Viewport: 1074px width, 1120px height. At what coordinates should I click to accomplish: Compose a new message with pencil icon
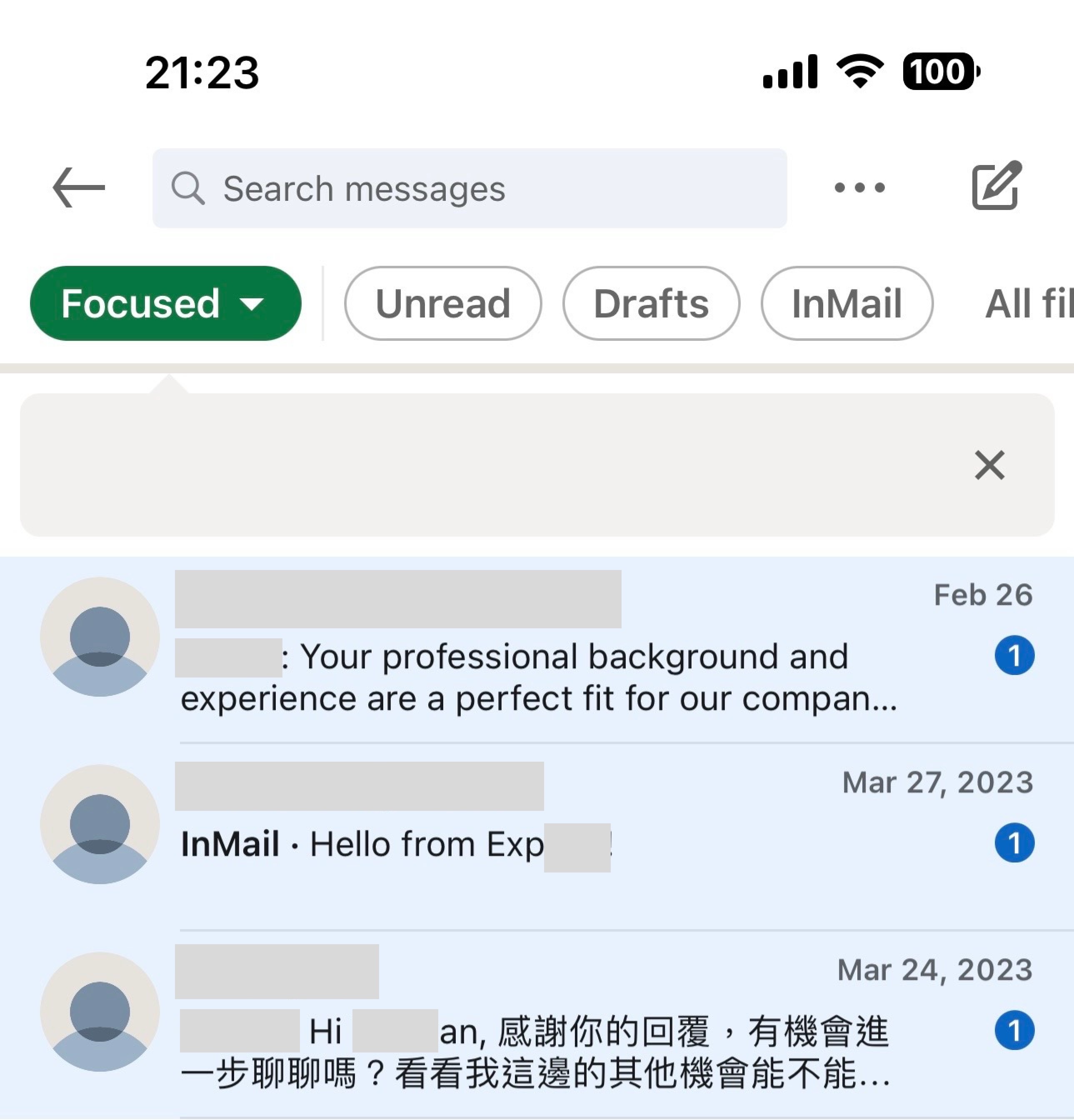997,186
